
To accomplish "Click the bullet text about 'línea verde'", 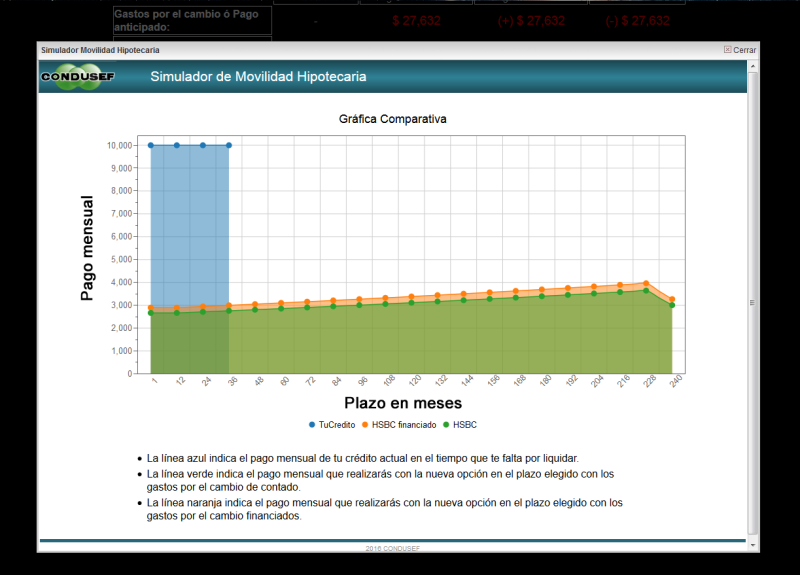I will click(380, 480).
